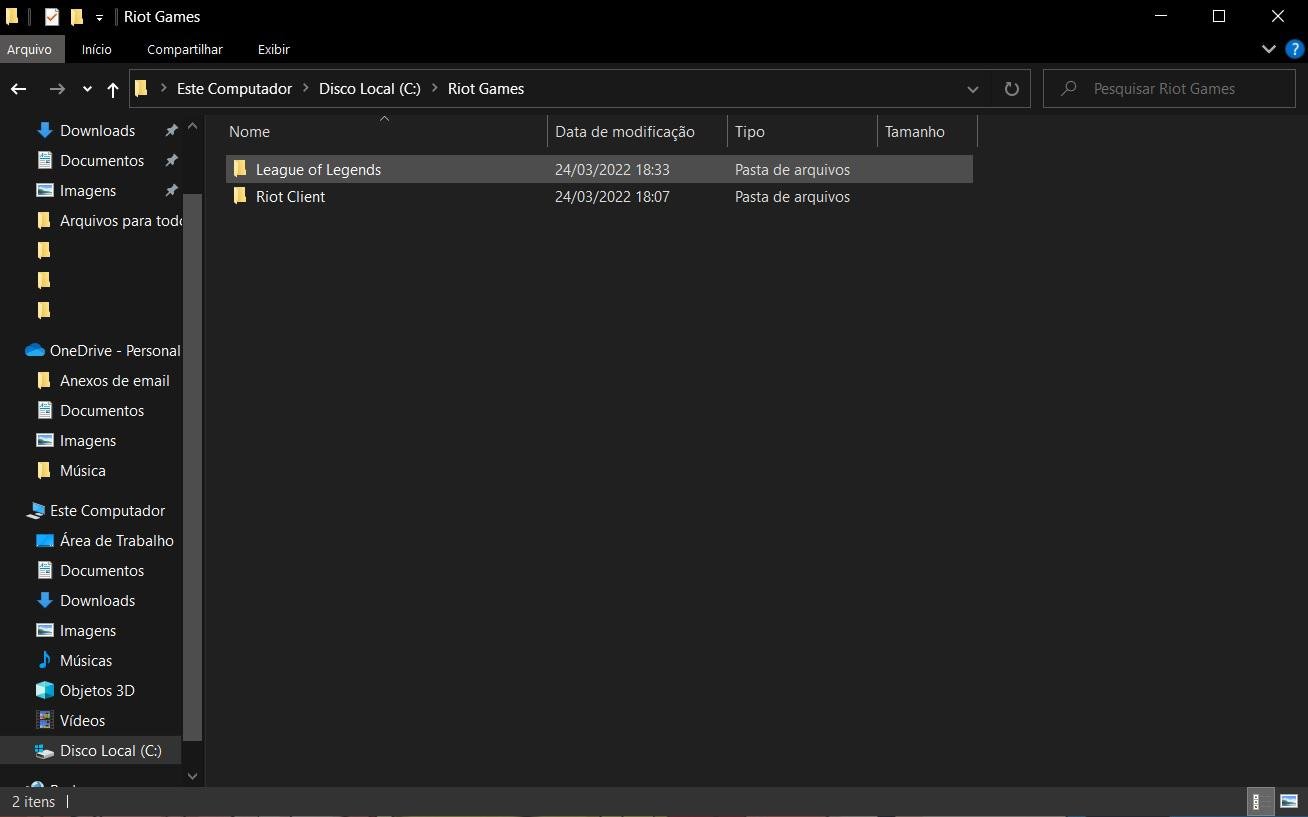
Task: Click the Área de Trabalho desktop icon
Action: 44,540
